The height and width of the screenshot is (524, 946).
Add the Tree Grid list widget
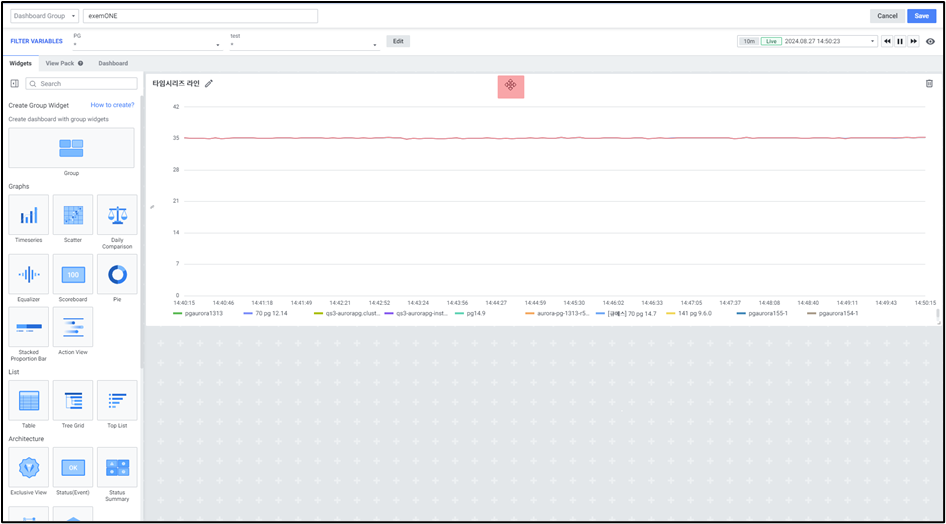point(72,401)
